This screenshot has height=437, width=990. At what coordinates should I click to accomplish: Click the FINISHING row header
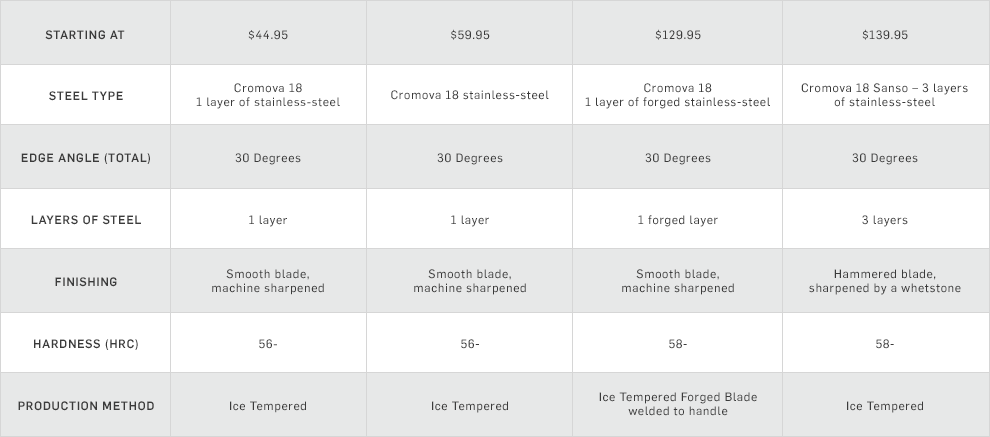click(86, 282)
